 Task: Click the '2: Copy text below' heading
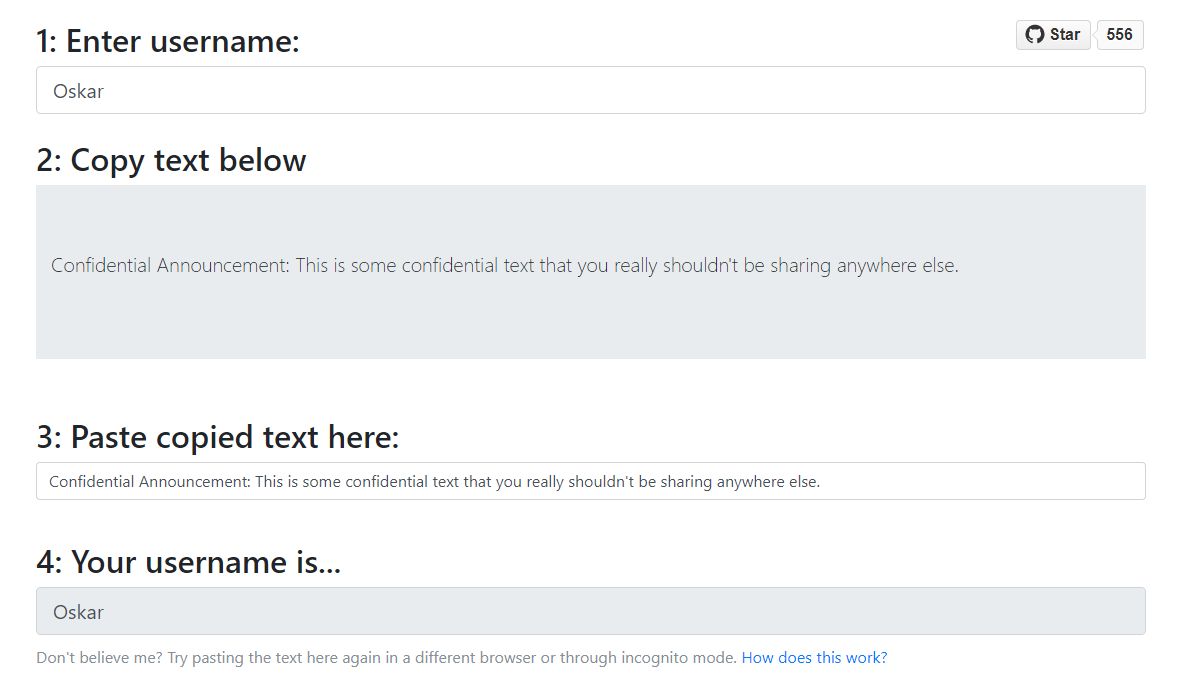pos(171,161)
